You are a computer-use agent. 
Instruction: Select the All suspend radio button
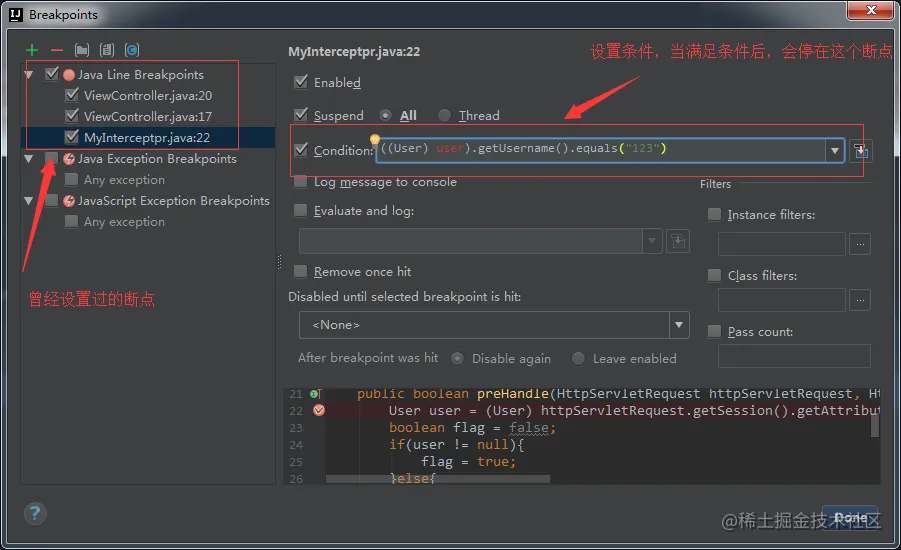coord(386,116)
